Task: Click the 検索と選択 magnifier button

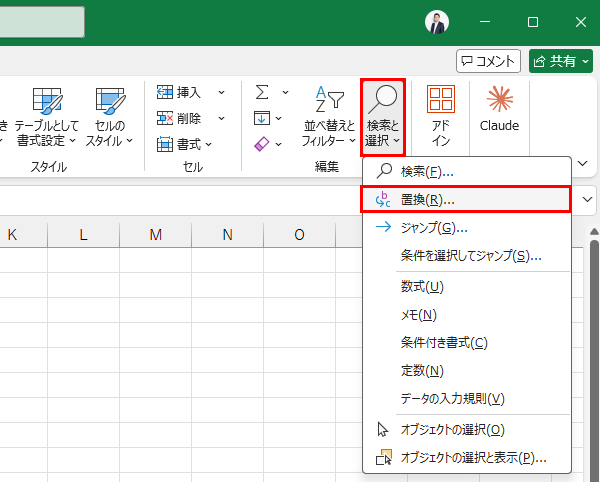Action: (x=383, y=117)
